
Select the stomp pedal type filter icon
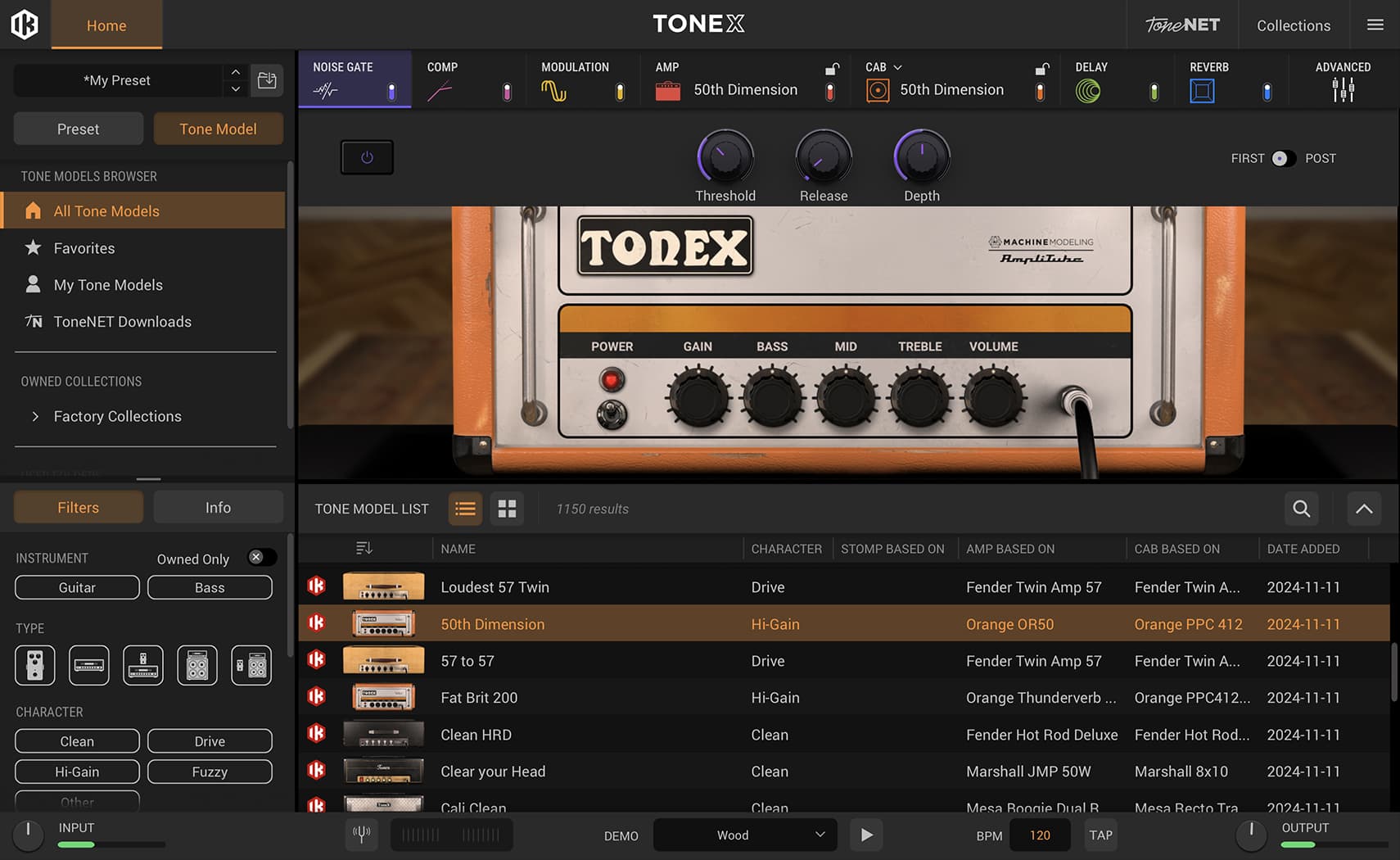coord(35,665)
